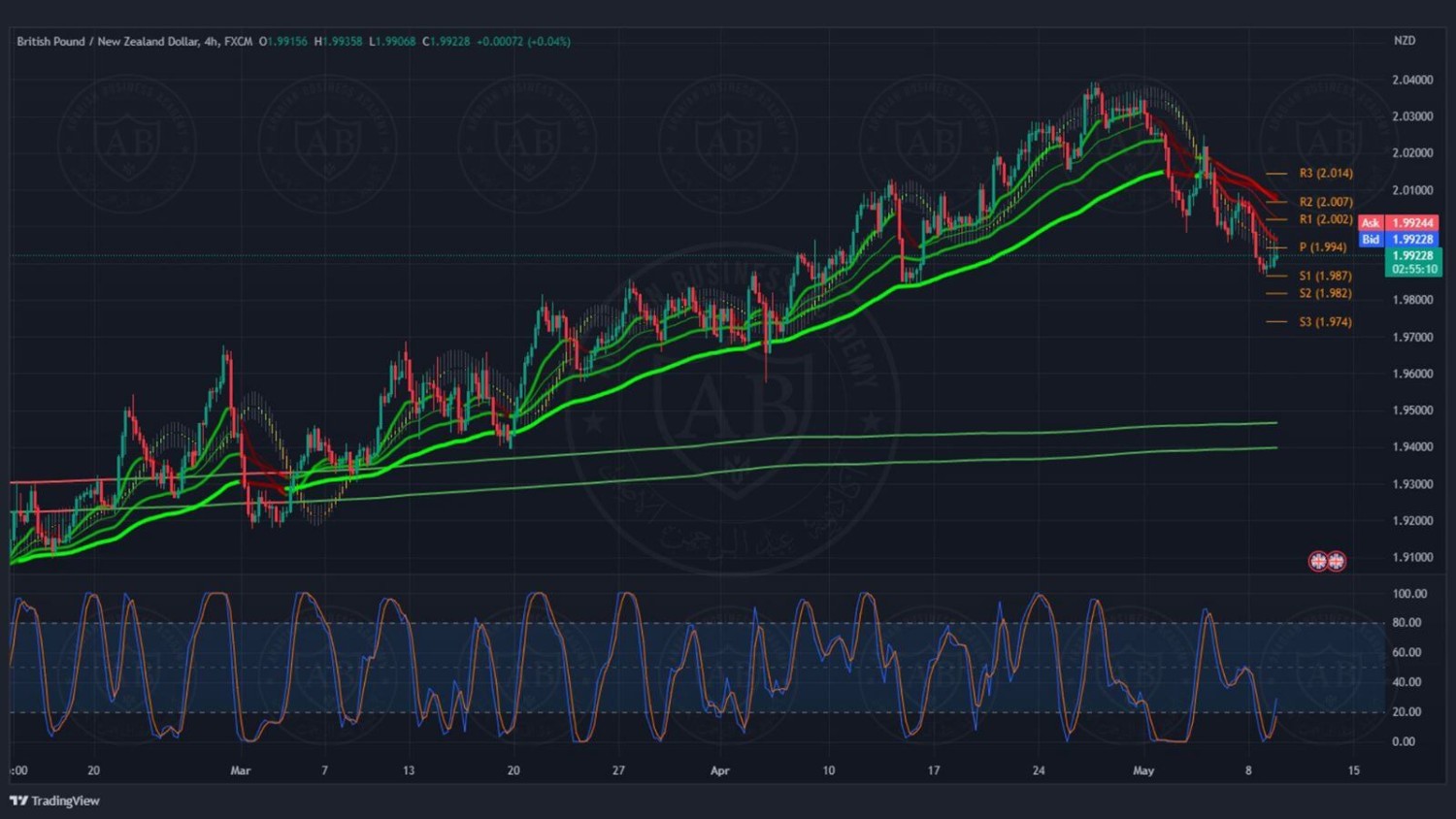This screenshot has height=819, width=1456.
Task: Select the NZD currency label on the price axis
Action: [x=1405, y=41]
